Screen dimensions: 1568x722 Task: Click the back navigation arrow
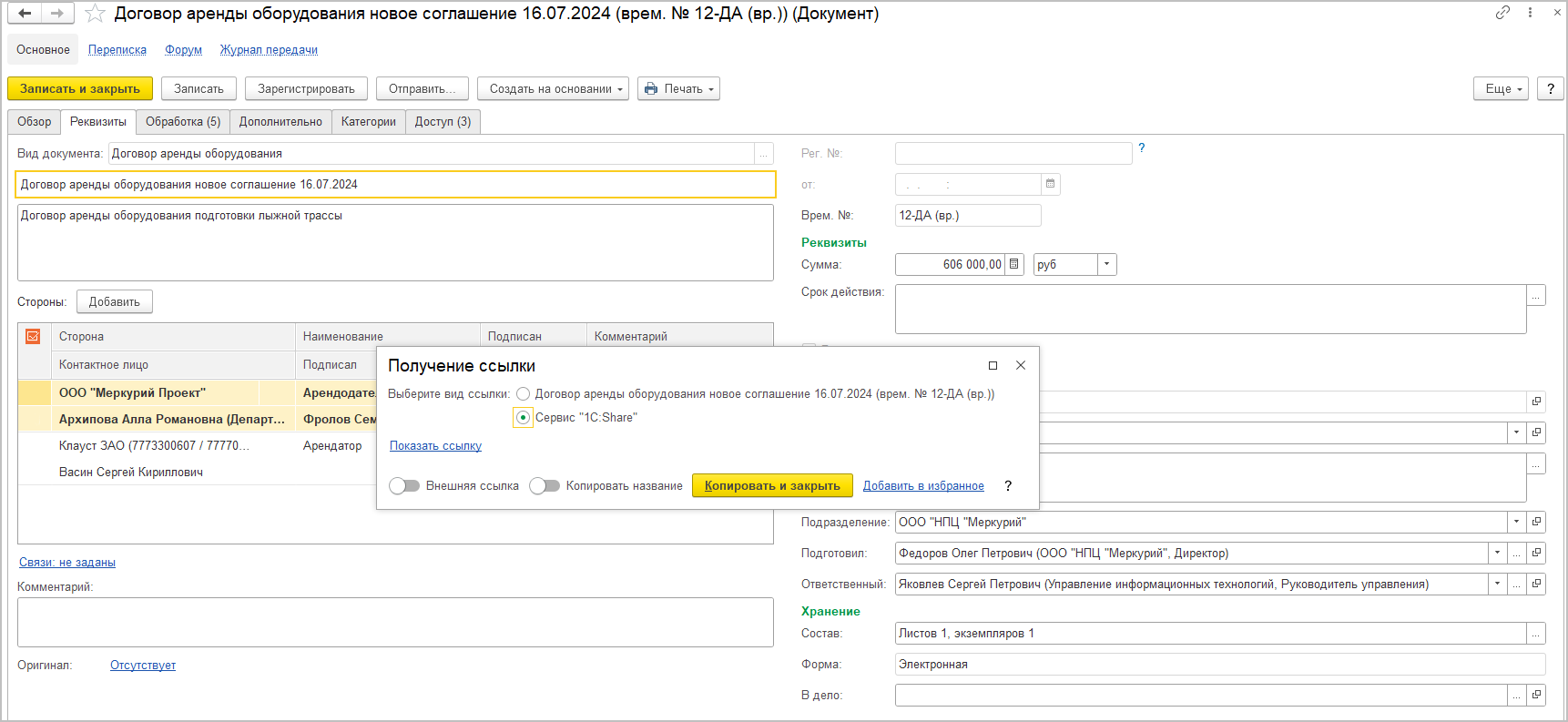tap(25, 14)
